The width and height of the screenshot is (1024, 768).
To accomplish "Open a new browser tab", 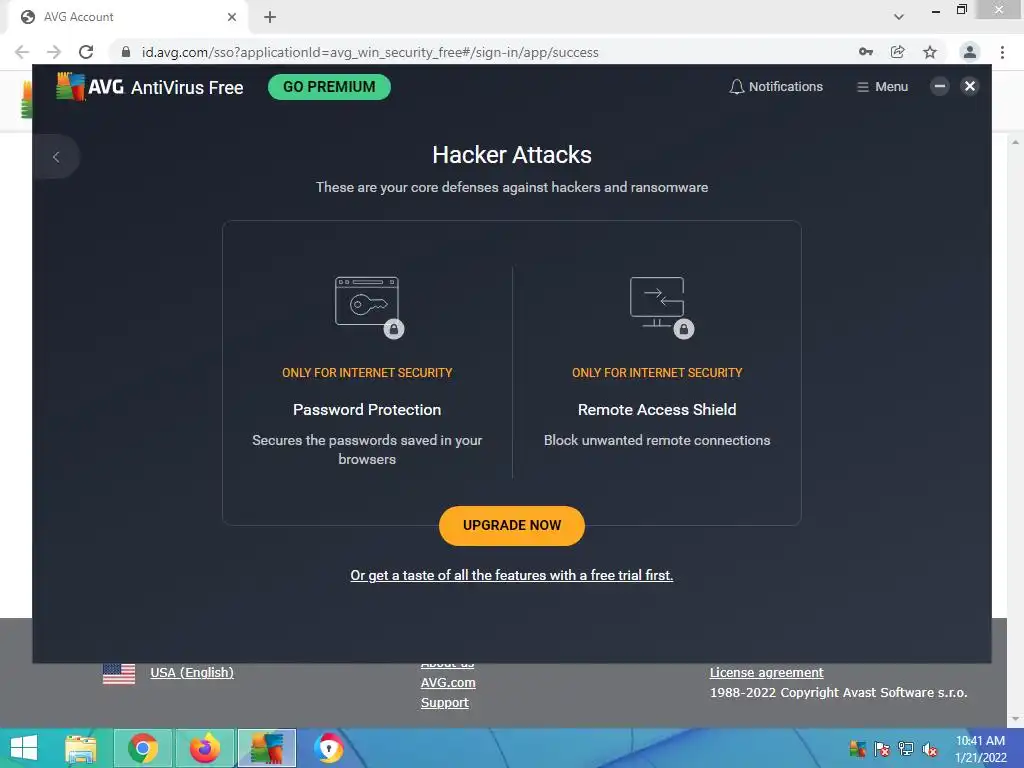I will point(270,17).
